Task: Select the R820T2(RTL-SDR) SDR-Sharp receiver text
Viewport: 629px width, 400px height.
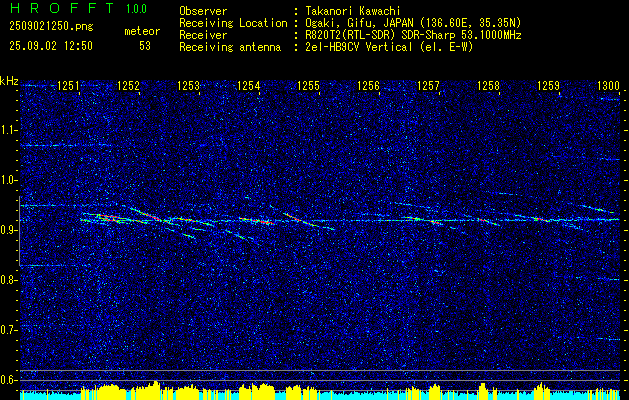Action: [413, 35]
